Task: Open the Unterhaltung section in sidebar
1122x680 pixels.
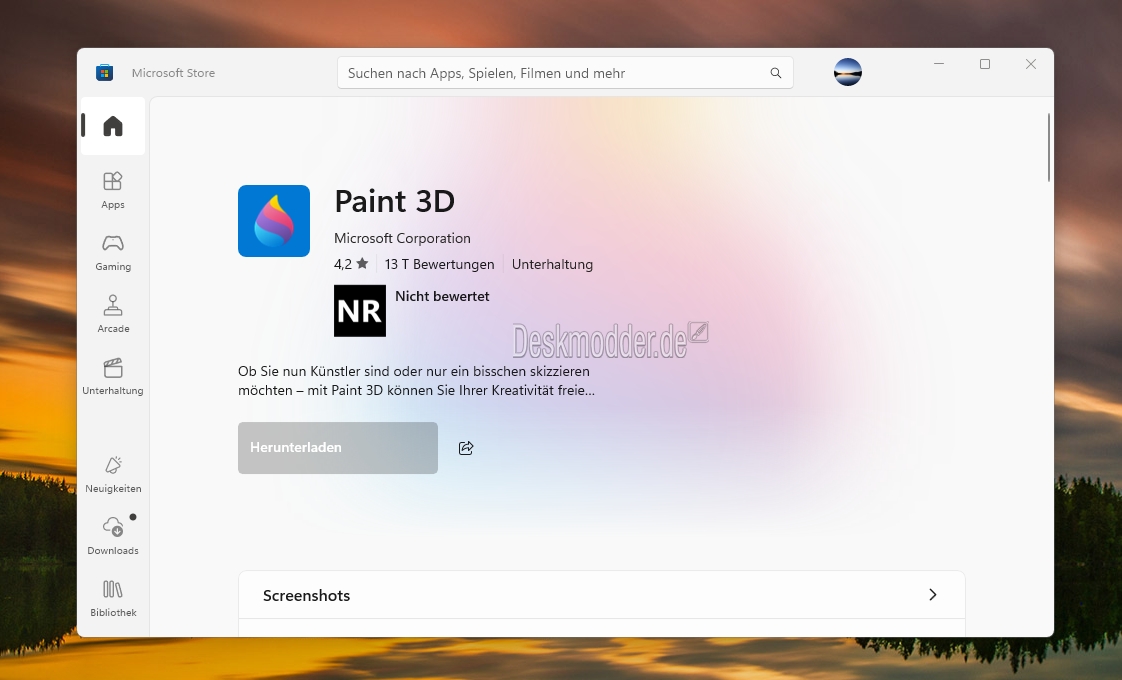Action: click(x=113, y=377)
